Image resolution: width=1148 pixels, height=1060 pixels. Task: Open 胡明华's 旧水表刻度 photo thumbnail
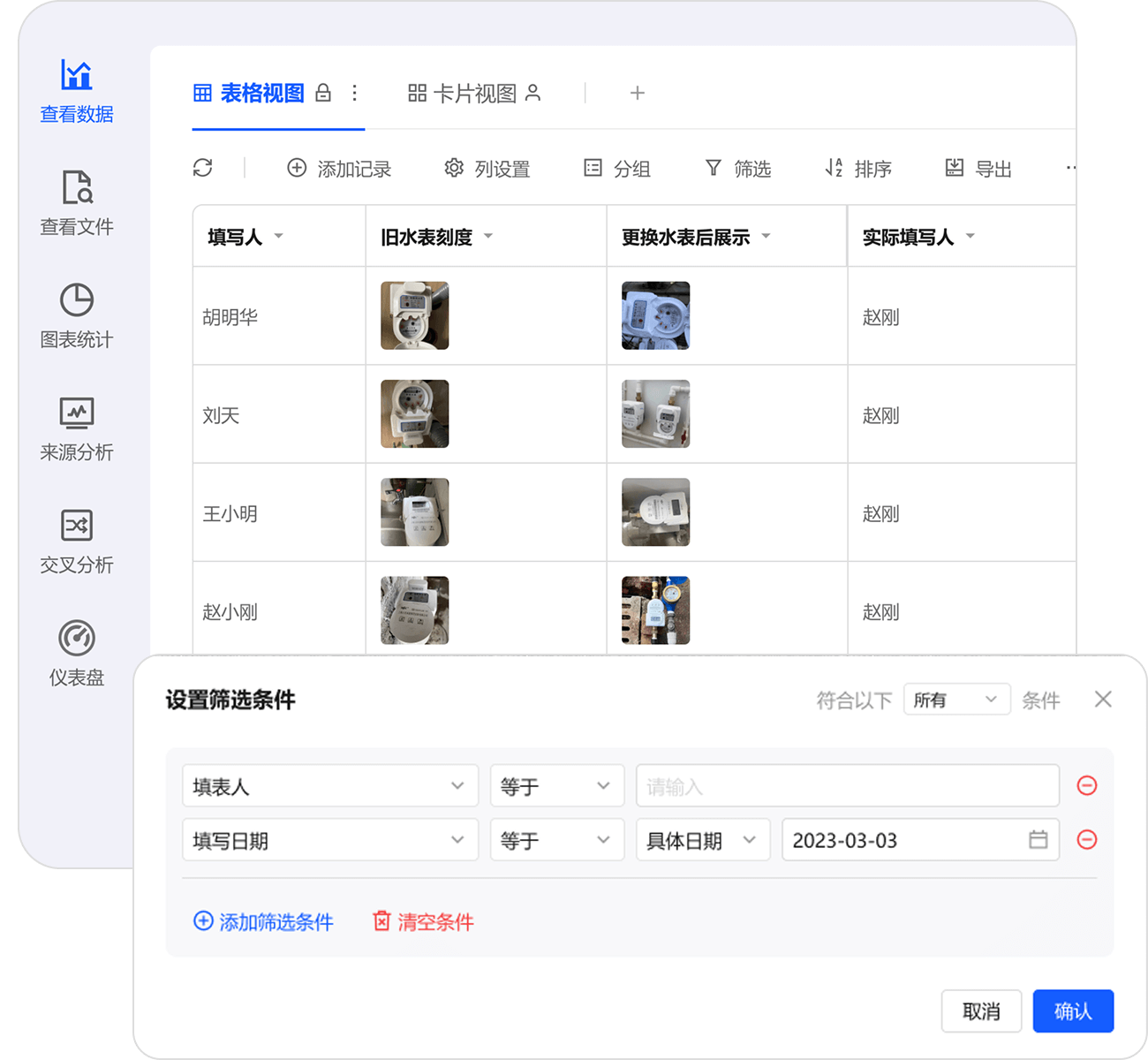click(415, 316)
